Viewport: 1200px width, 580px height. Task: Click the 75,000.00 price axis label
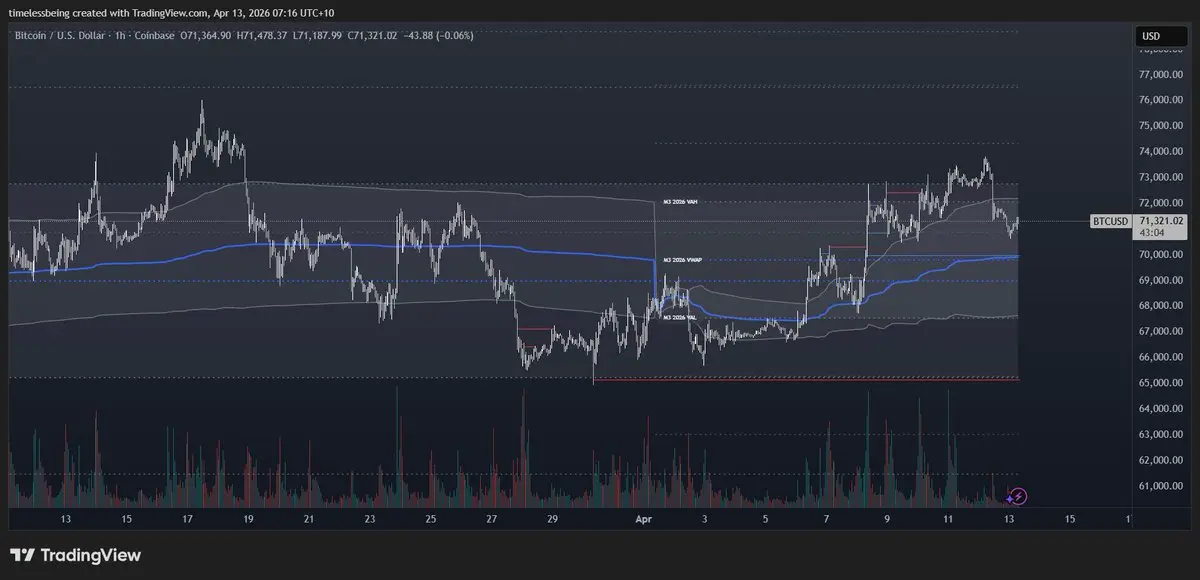pyautogui.click(x=1160, y=126)
